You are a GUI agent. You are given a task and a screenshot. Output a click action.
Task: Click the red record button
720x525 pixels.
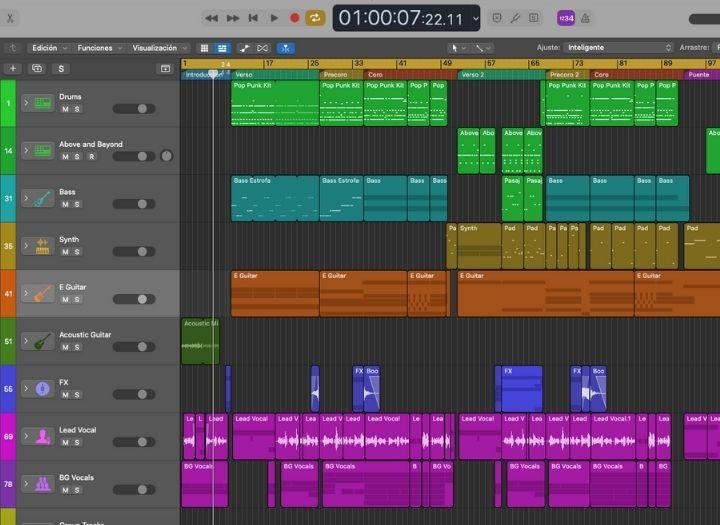pyautogui.click(x=295, y=18)
